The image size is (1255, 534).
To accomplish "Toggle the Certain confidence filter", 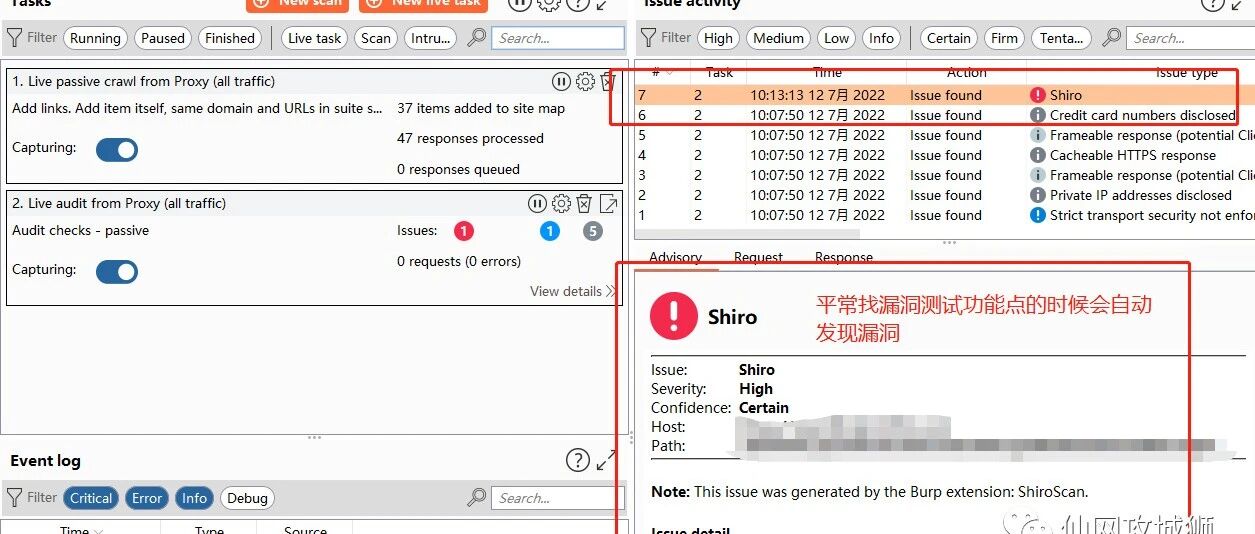I will (948, 38).
